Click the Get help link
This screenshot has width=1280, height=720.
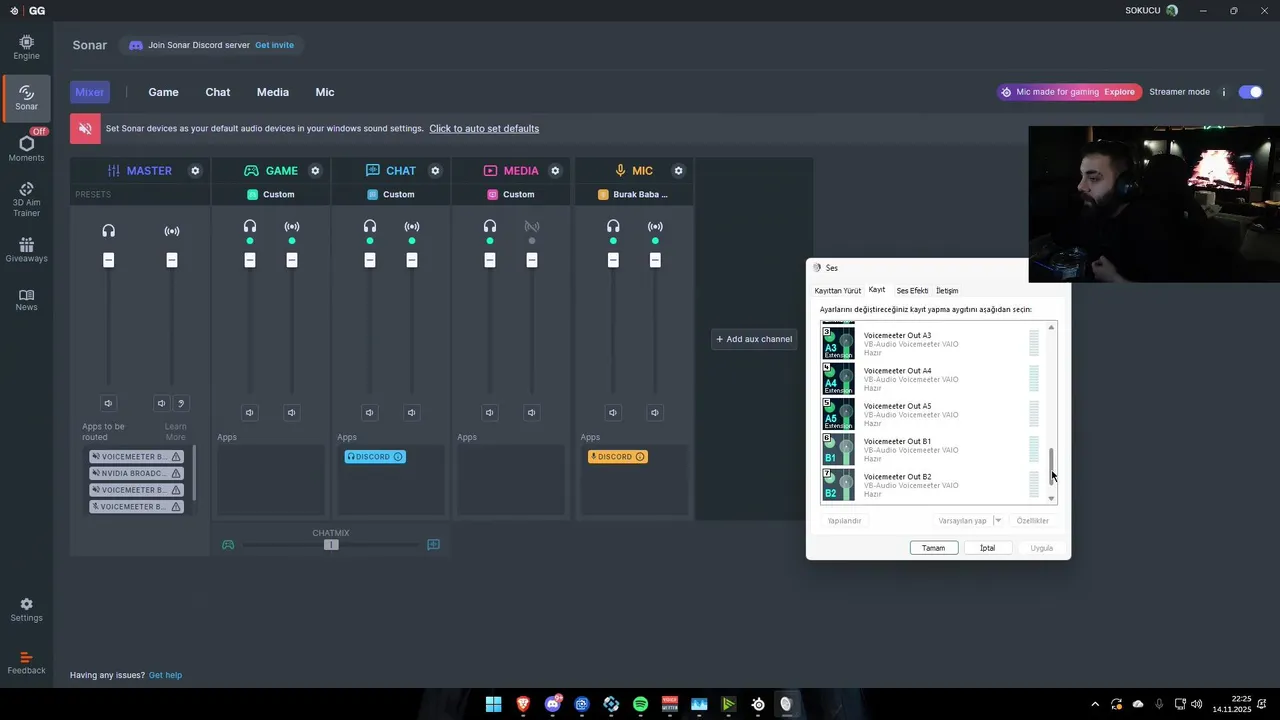click(x=165, y=676)
